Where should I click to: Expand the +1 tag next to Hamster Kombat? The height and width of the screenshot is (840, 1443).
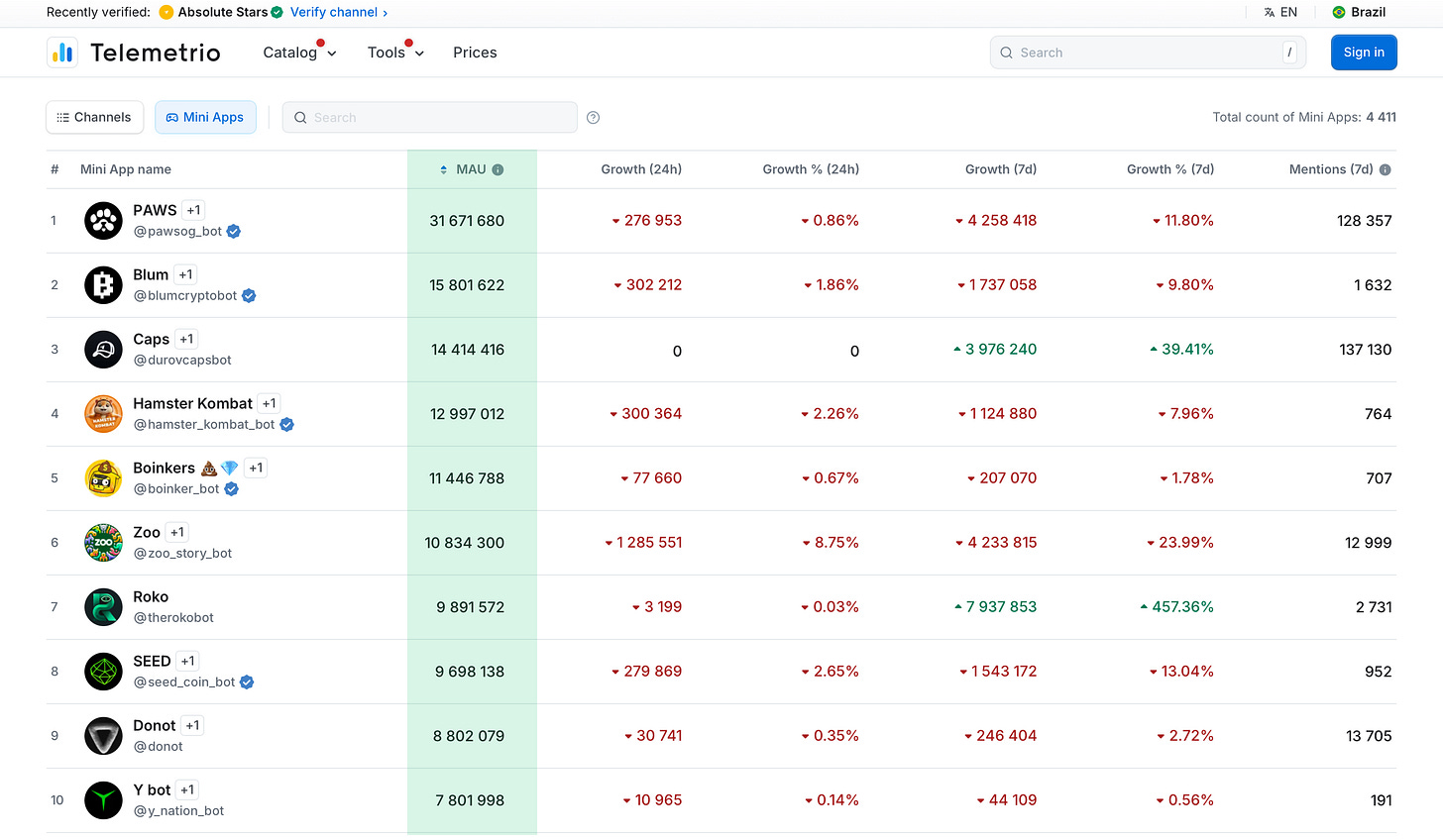[x=269, y=403]
